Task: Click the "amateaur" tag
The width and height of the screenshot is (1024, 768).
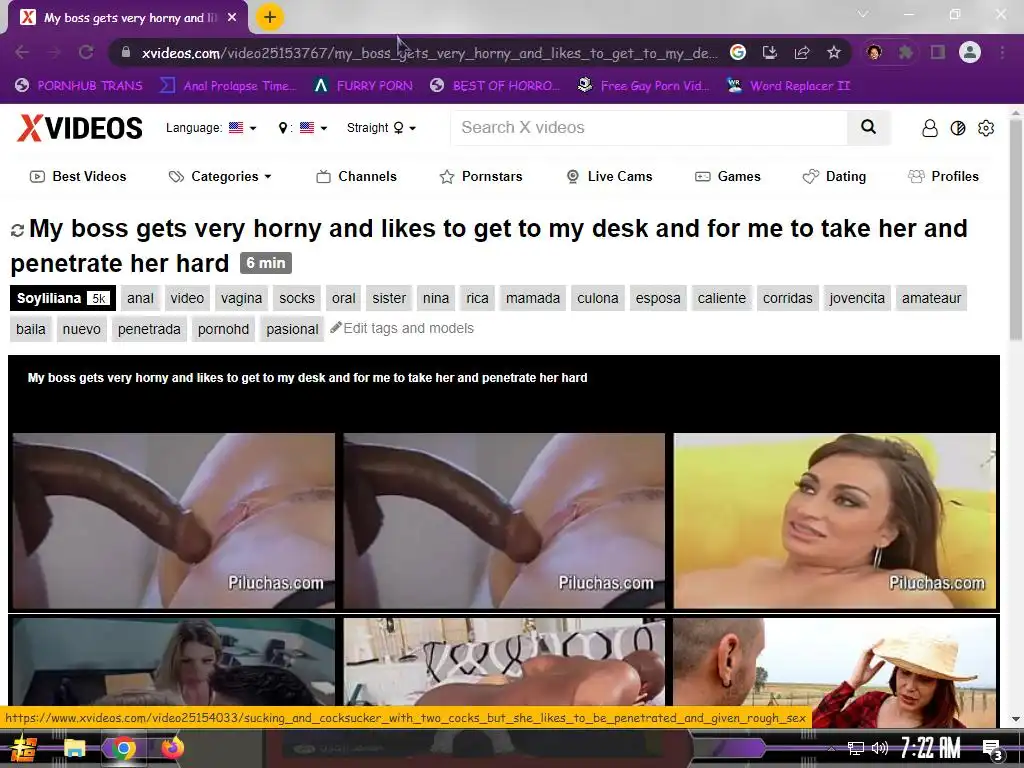Action: pyautogui.click(x=931, y=298)
